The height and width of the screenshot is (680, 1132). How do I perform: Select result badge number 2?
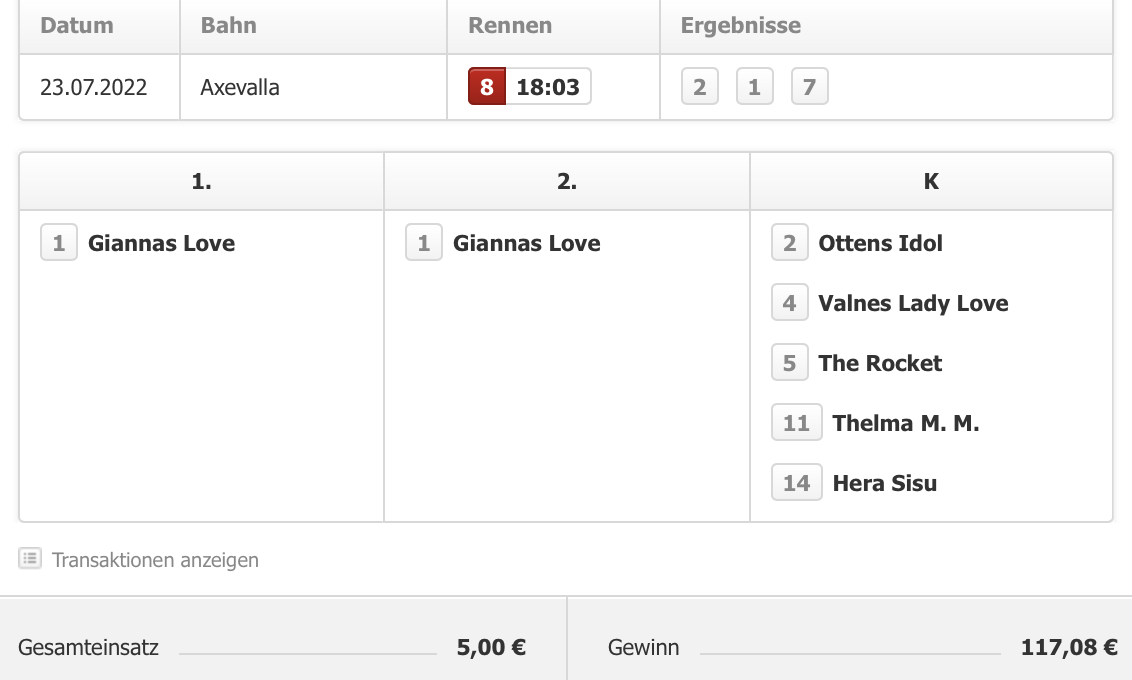click(700, 87)
